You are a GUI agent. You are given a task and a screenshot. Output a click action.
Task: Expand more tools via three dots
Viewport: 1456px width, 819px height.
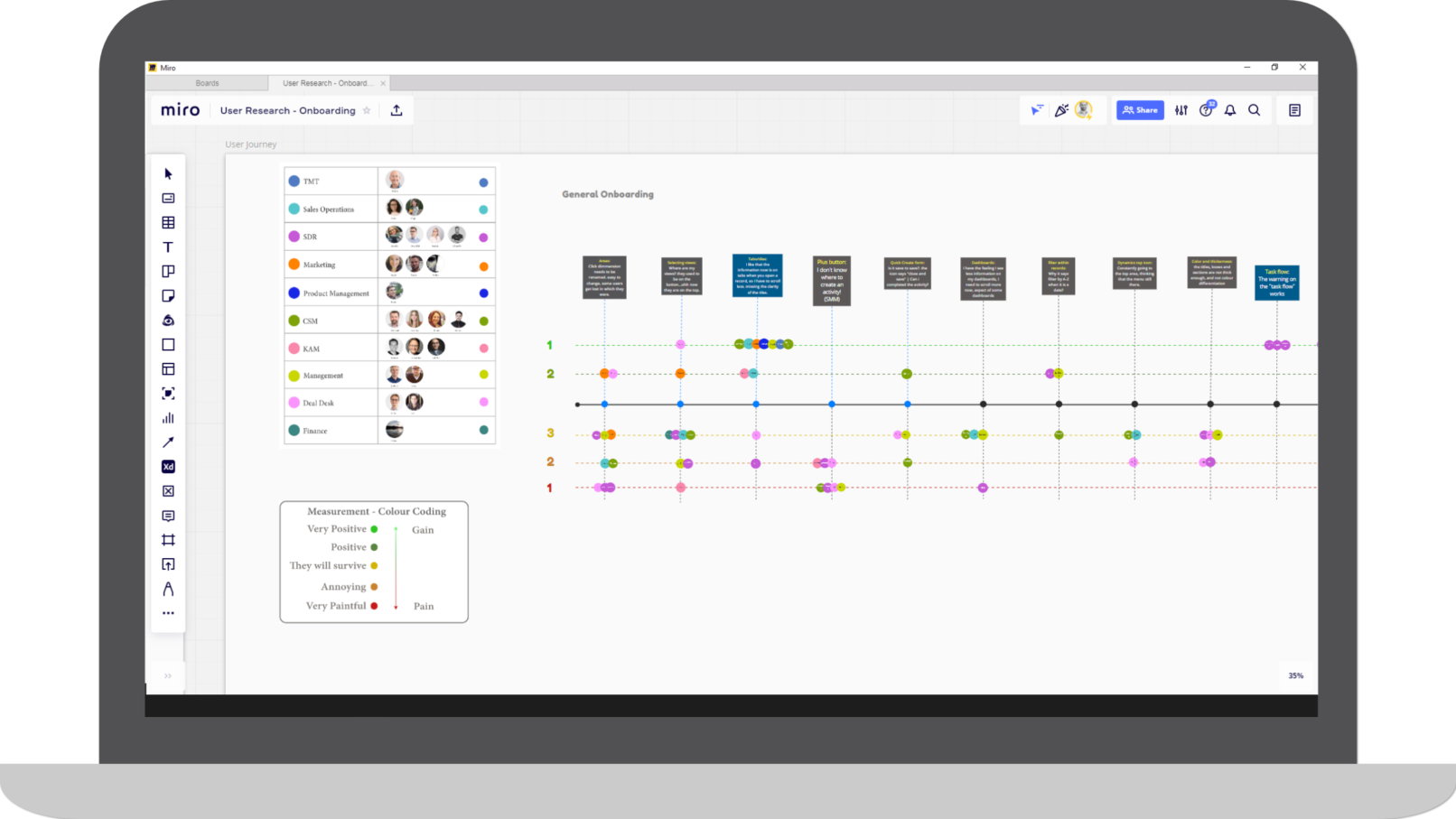168,613
